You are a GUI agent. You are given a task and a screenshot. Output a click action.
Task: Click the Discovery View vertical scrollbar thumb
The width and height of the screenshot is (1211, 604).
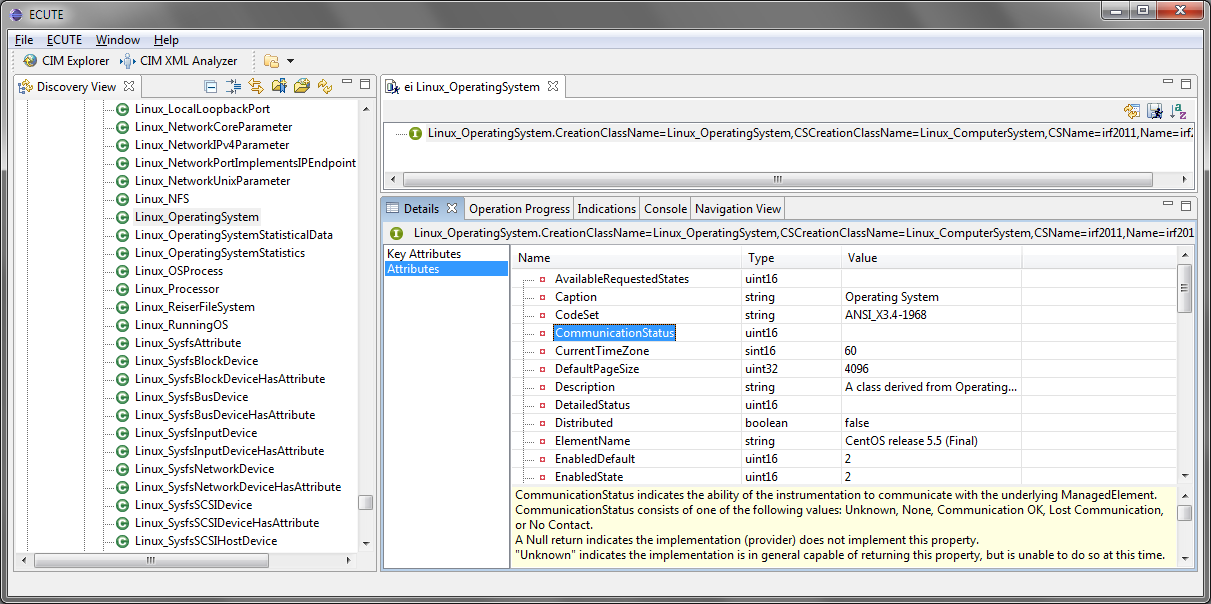(x=366, y=502)
